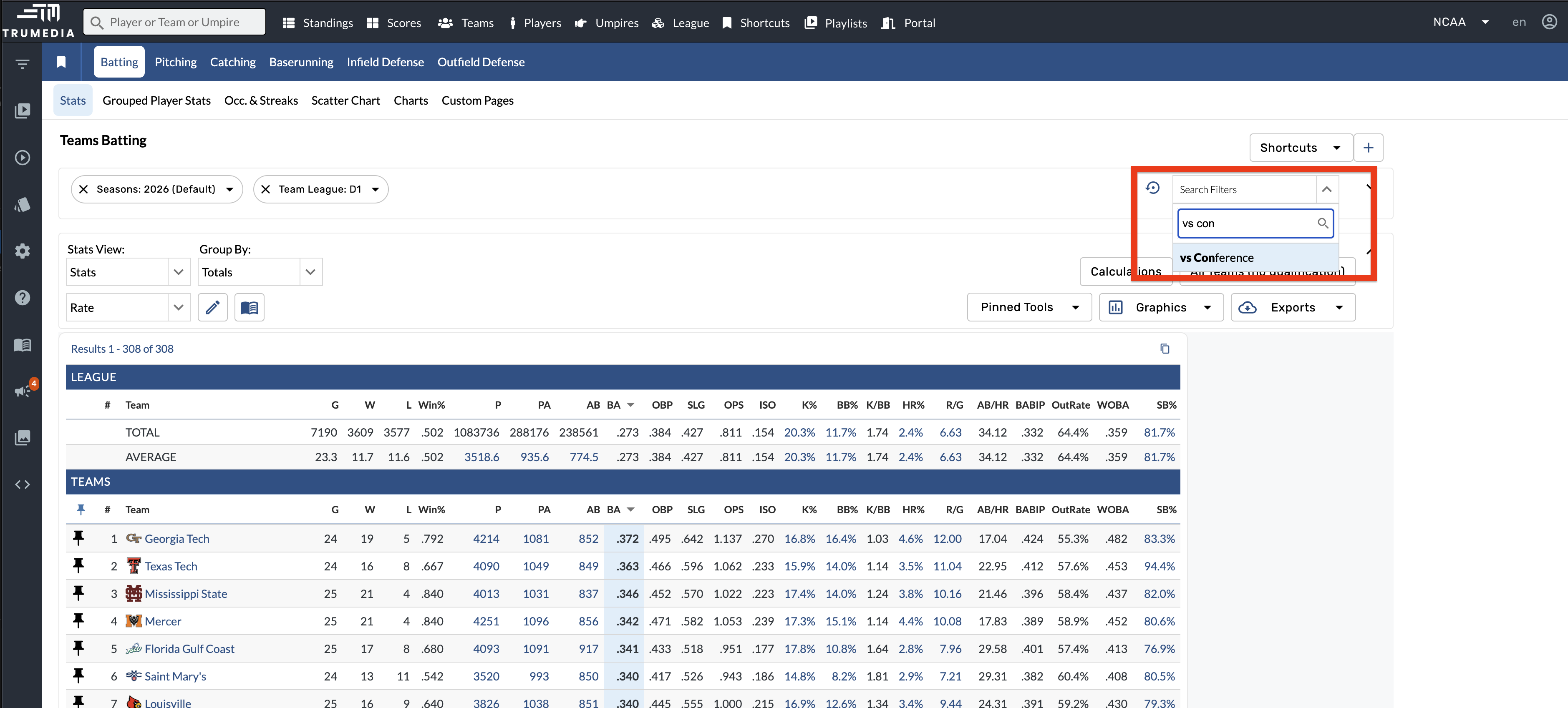The height and width of the screenshot is (708, 1568).
Task: Expand the Team League D1 dropdown
Action: tap(376, 189)
